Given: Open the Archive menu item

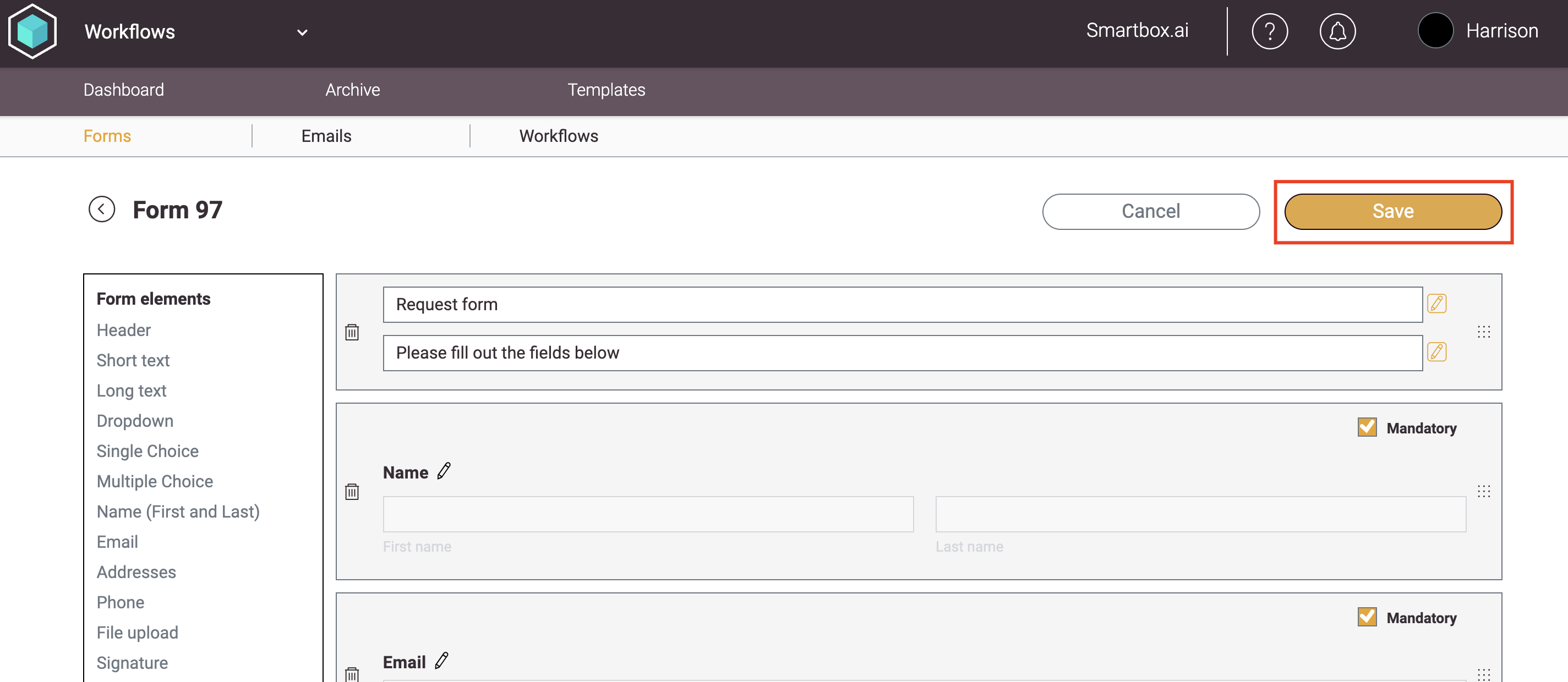Looking at the screenshot, I should [x=352, y=90].
